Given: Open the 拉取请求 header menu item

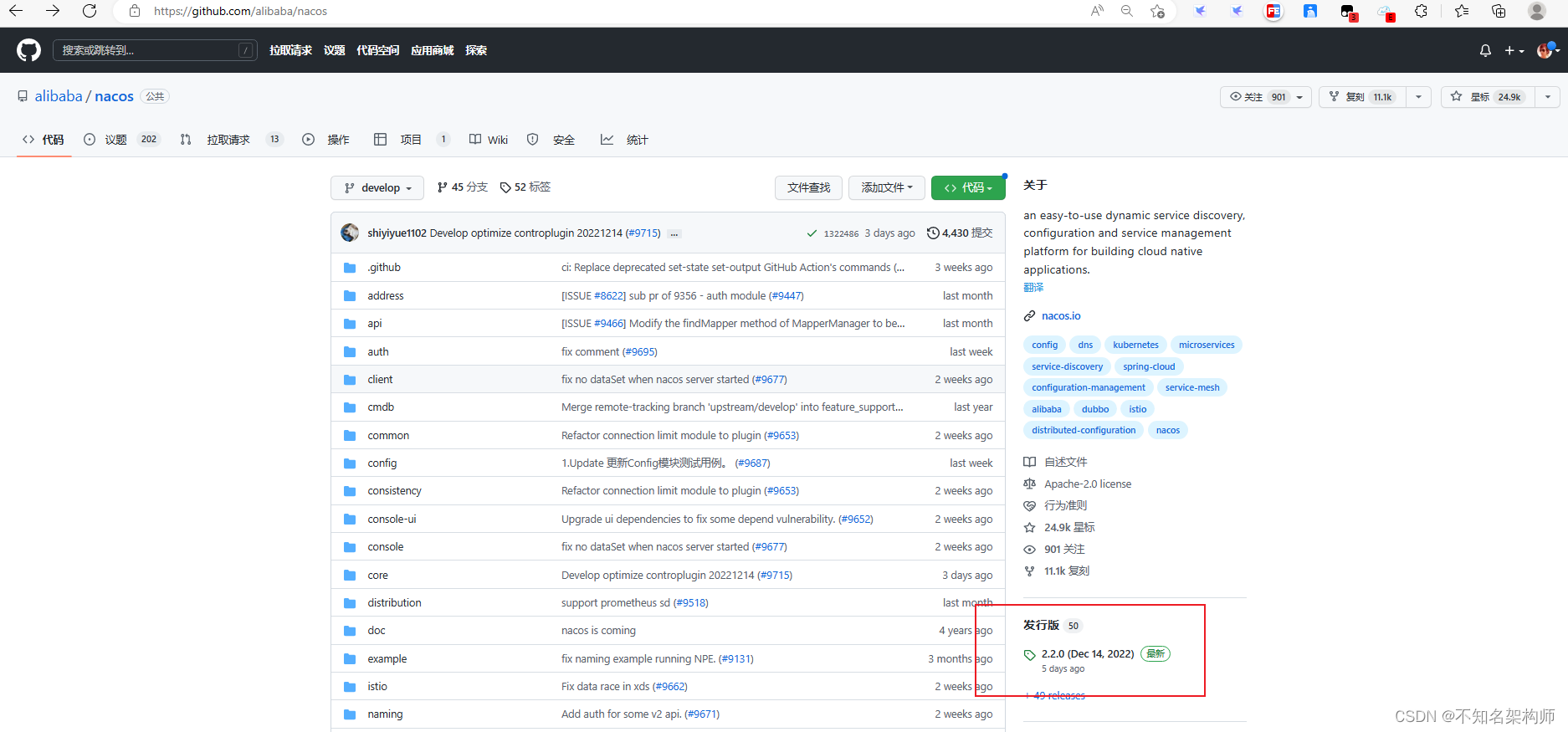Looking at the screenshot, I should tap(290, 50).
